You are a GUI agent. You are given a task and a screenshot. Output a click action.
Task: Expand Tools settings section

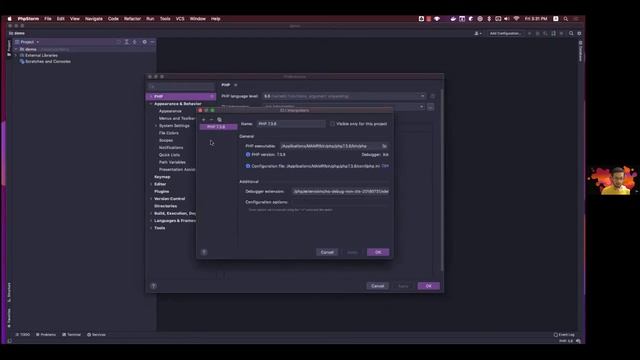pyautogui.click(x=151, y=228)
